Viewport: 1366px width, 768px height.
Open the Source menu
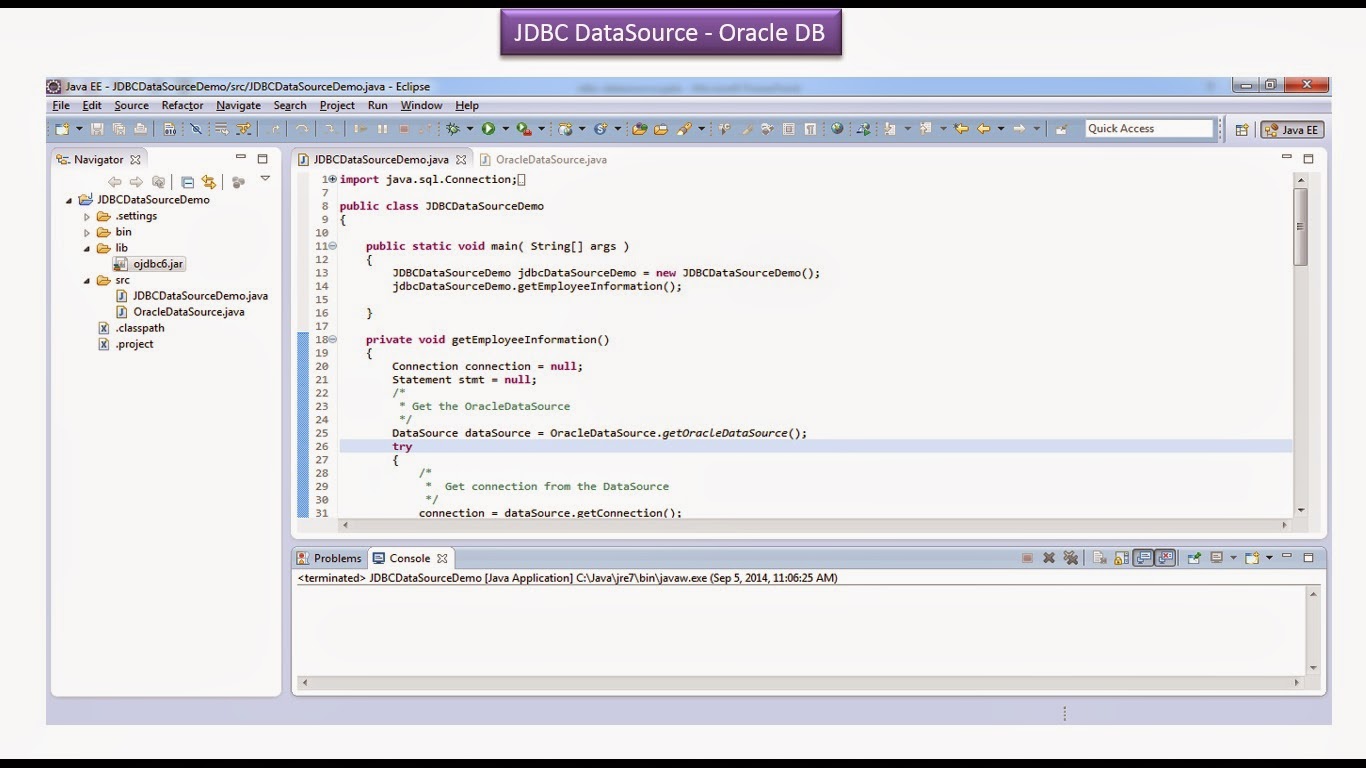click(x=131, y=105)
